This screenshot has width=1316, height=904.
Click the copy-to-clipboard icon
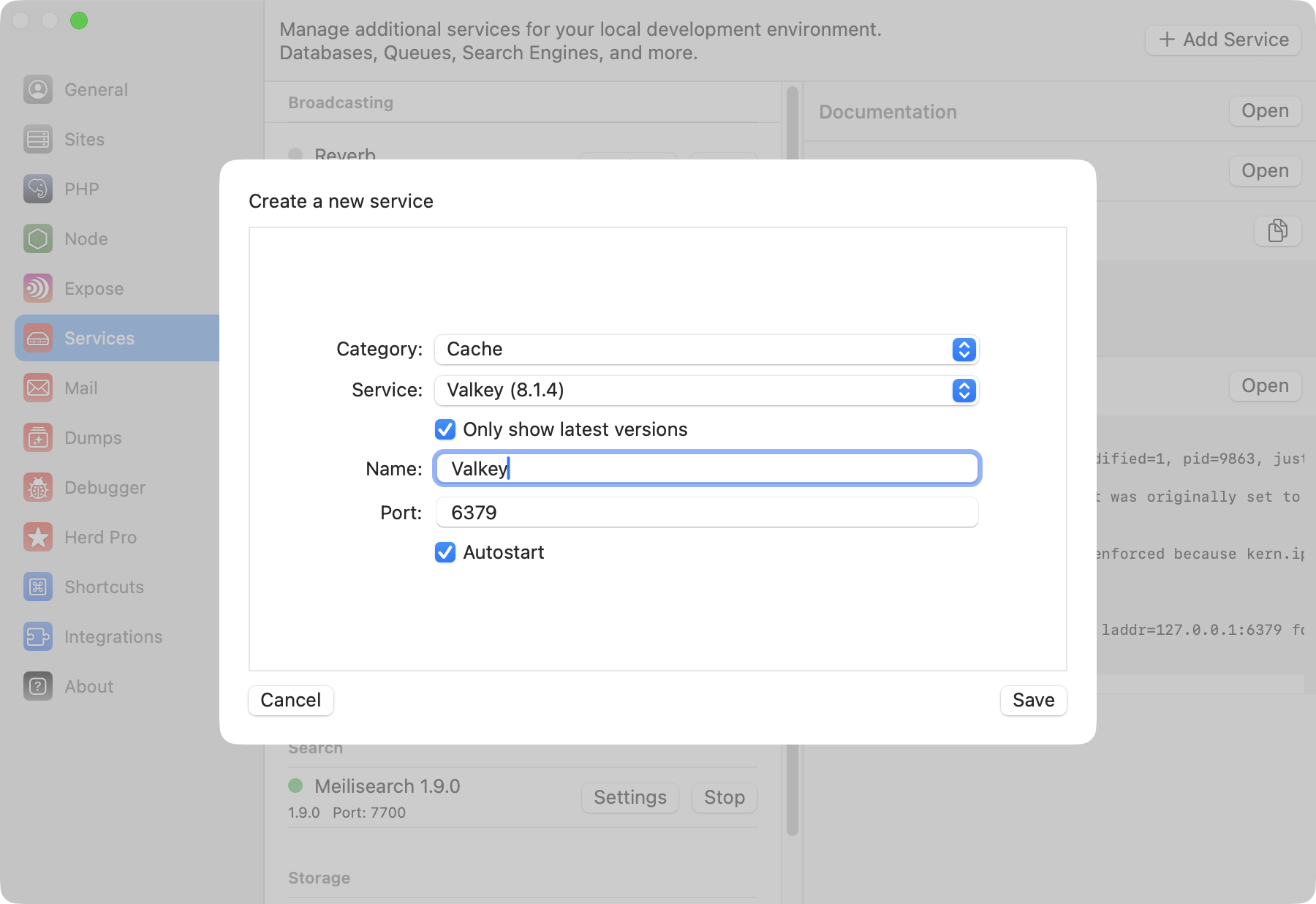(x=1277, y=231)
